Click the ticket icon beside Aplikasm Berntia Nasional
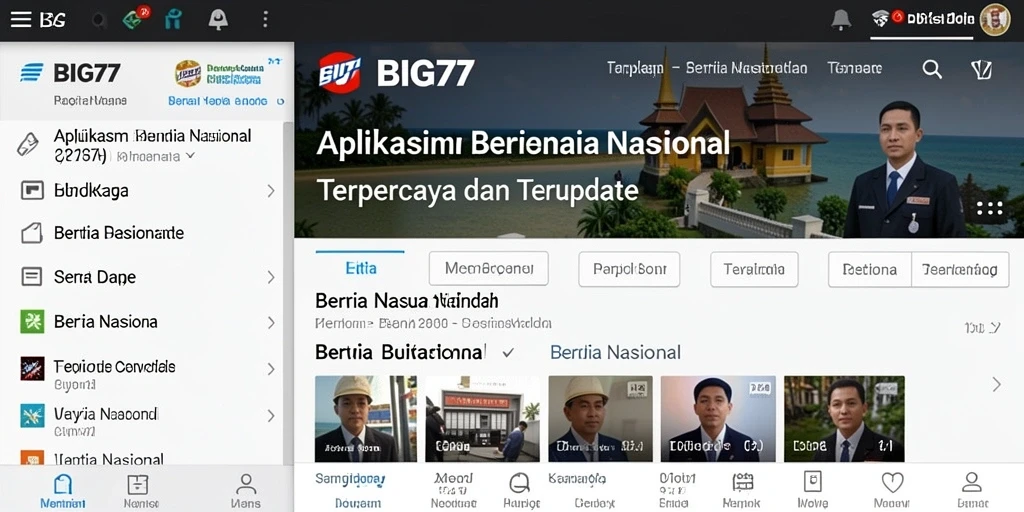Image resolution: width=1024 pixels, height=512 pixels. tap(28, 145)
